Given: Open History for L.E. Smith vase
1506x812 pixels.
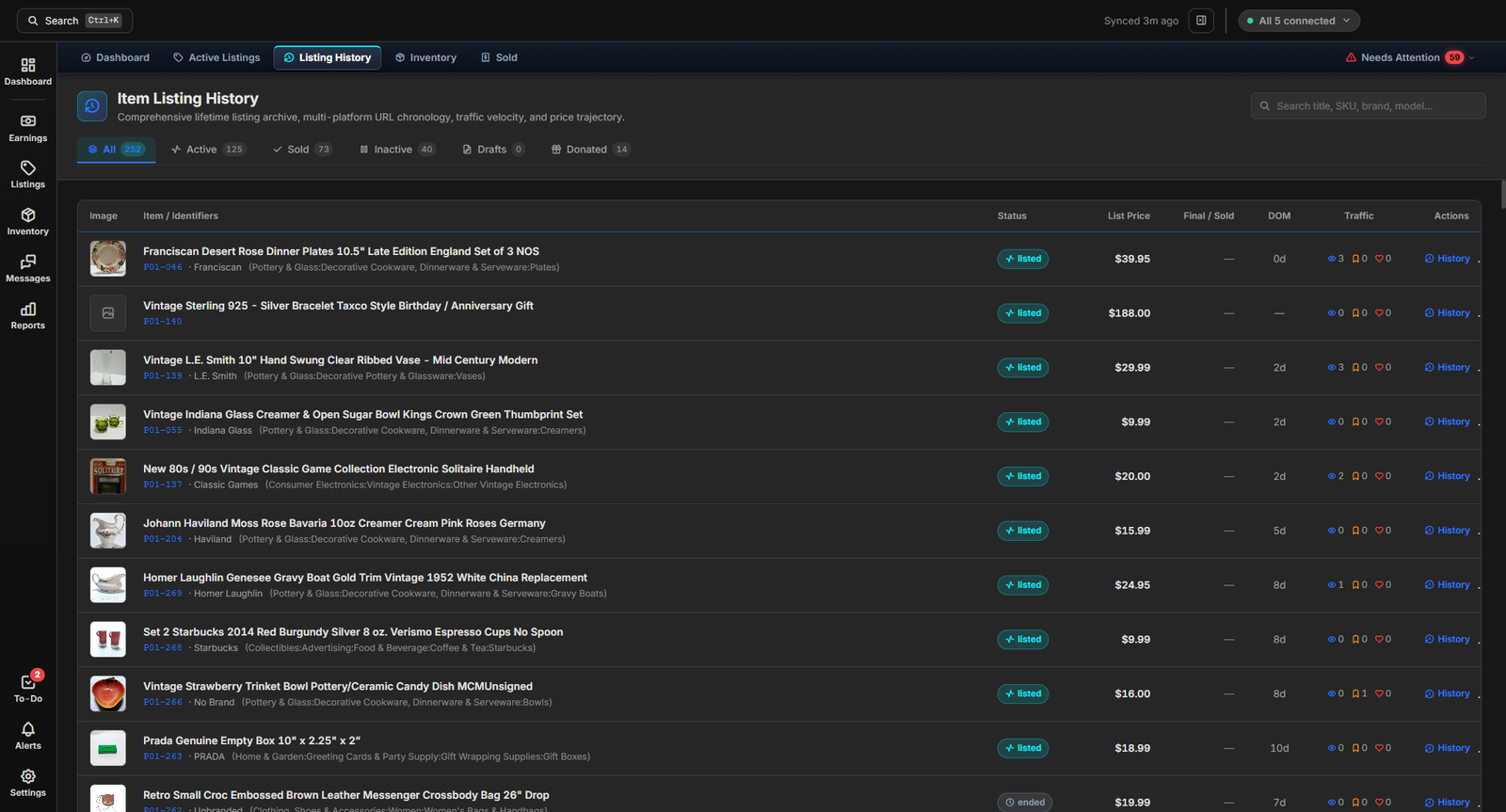Looking at the screenshot, I should (x=1448, y=368).
